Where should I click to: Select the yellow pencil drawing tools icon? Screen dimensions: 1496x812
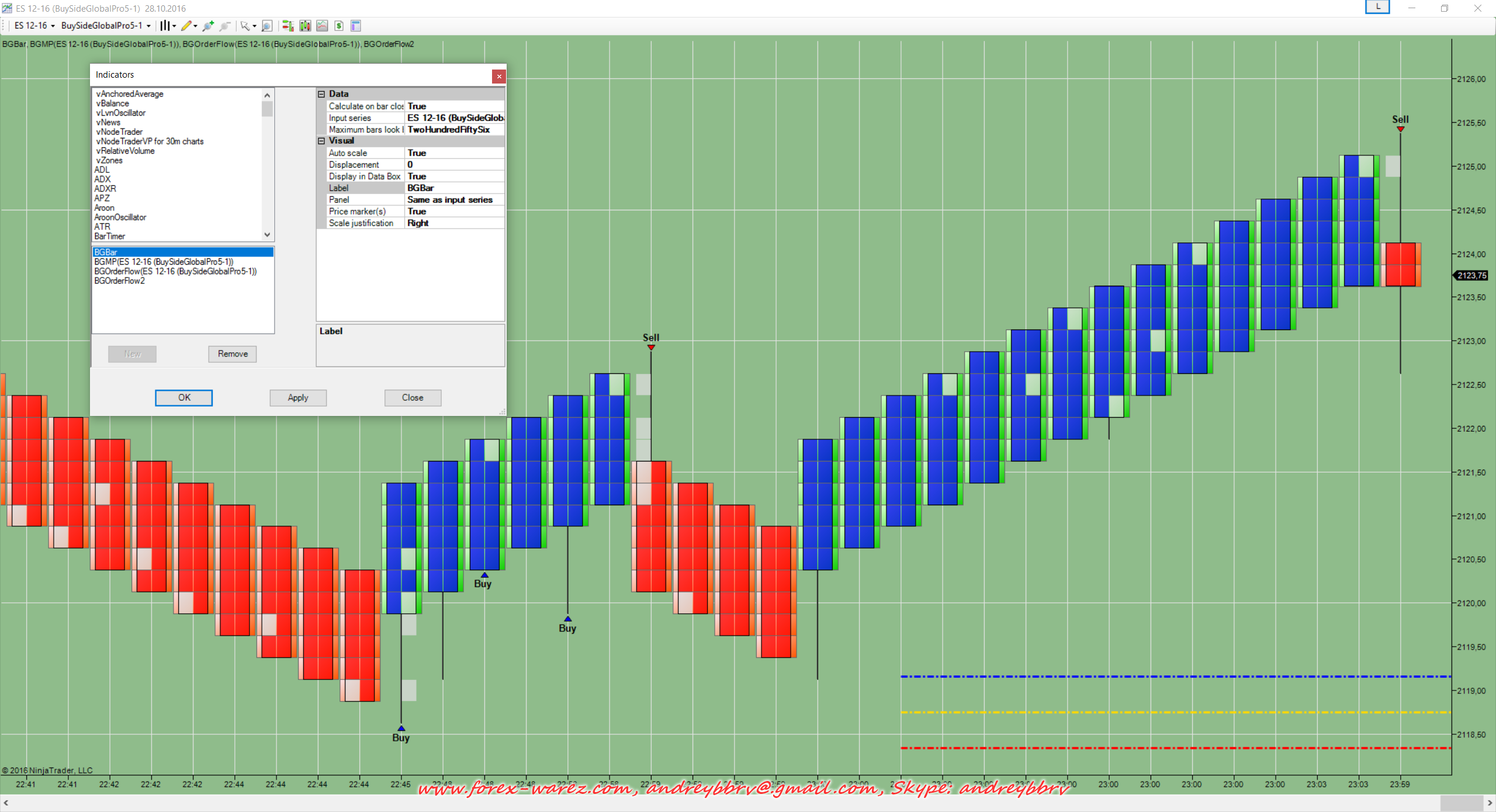click(186, 26)
